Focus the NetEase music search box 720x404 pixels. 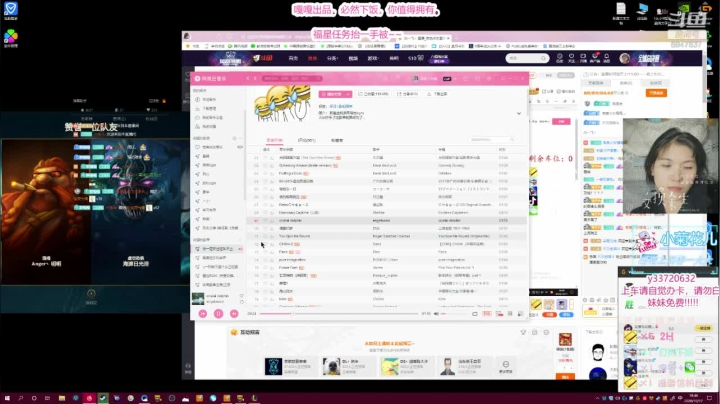pyautogui.click(x=292, y=79)
